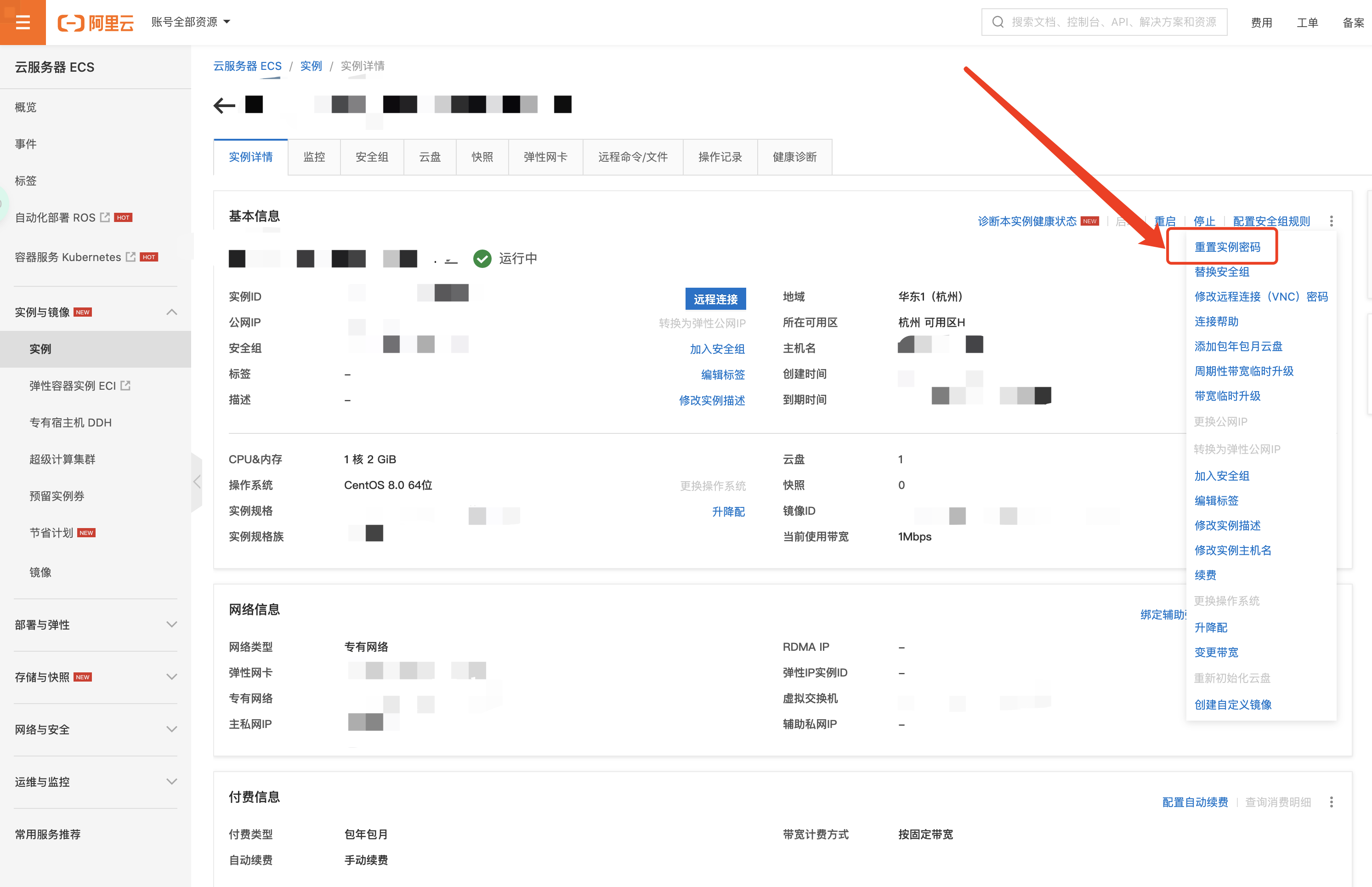
Task: Open external link icon beside 弹性容器实例 ECI
Action: [x=125, y=385]
